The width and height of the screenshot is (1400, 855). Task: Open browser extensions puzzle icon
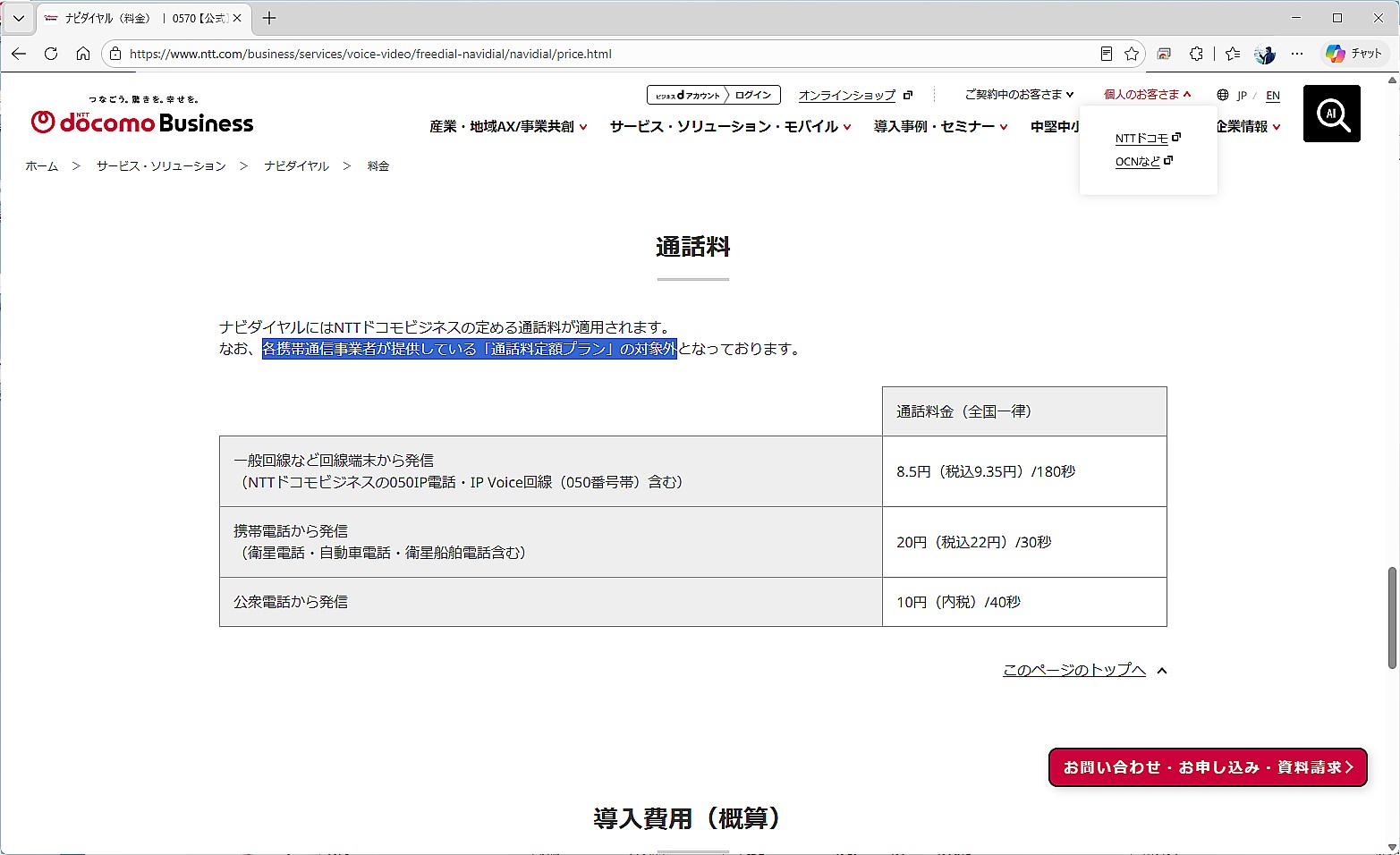1197,54
